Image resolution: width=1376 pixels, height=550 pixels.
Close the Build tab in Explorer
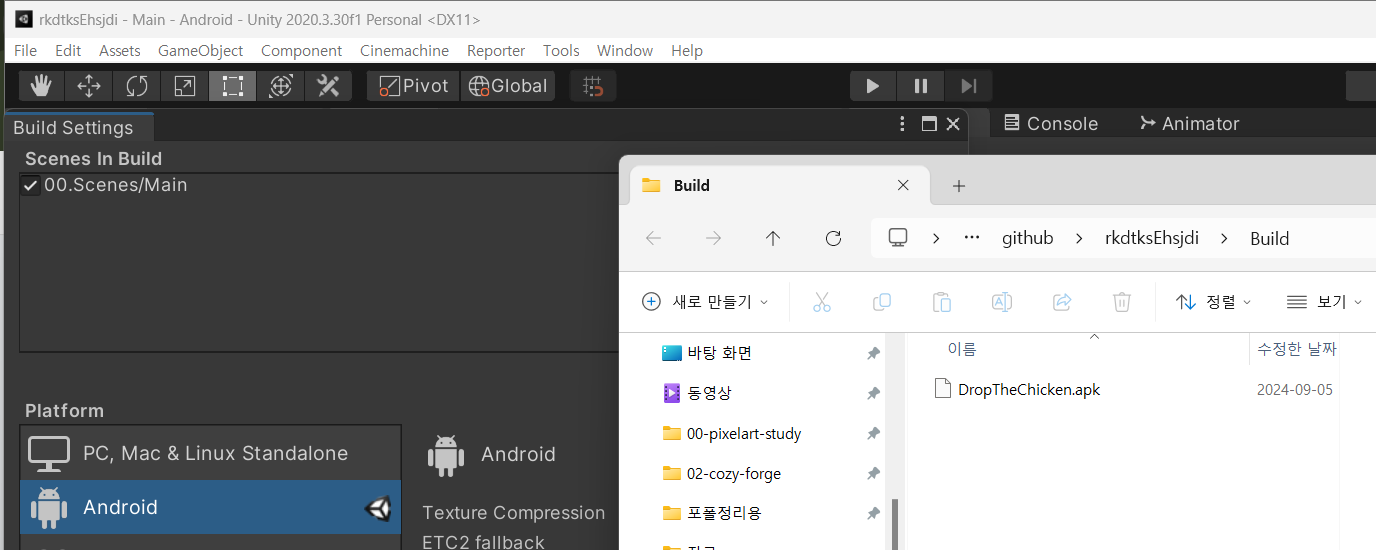click(903, 185)
